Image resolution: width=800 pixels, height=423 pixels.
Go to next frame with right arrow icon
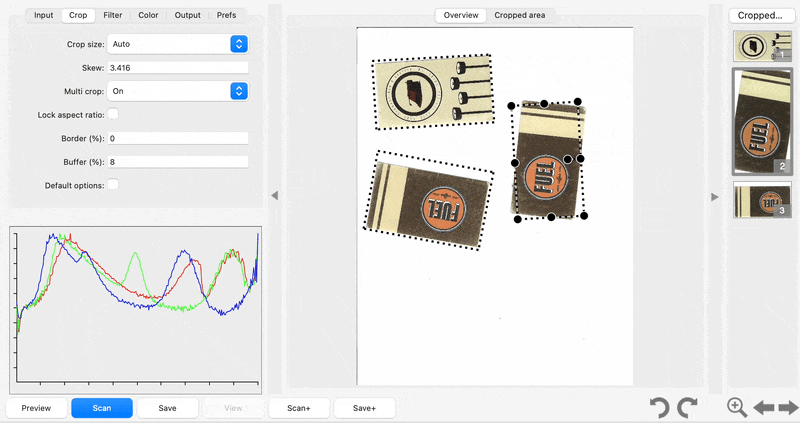tap(788, 408)
